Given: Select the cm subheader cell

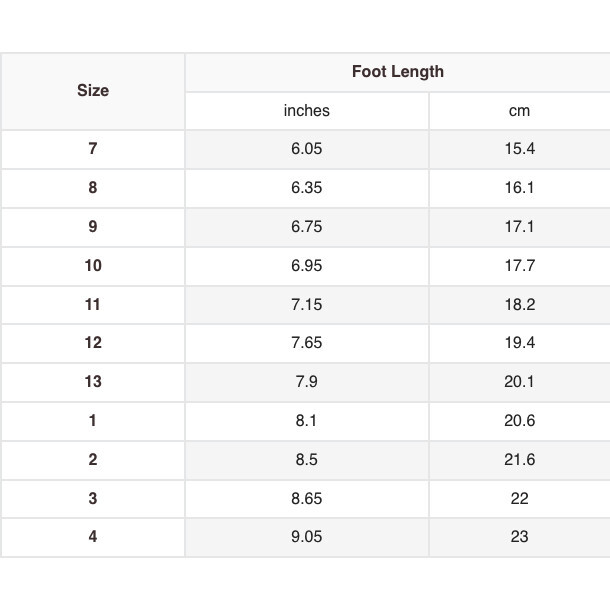Looking at the screenshot, I should point(519,111).
